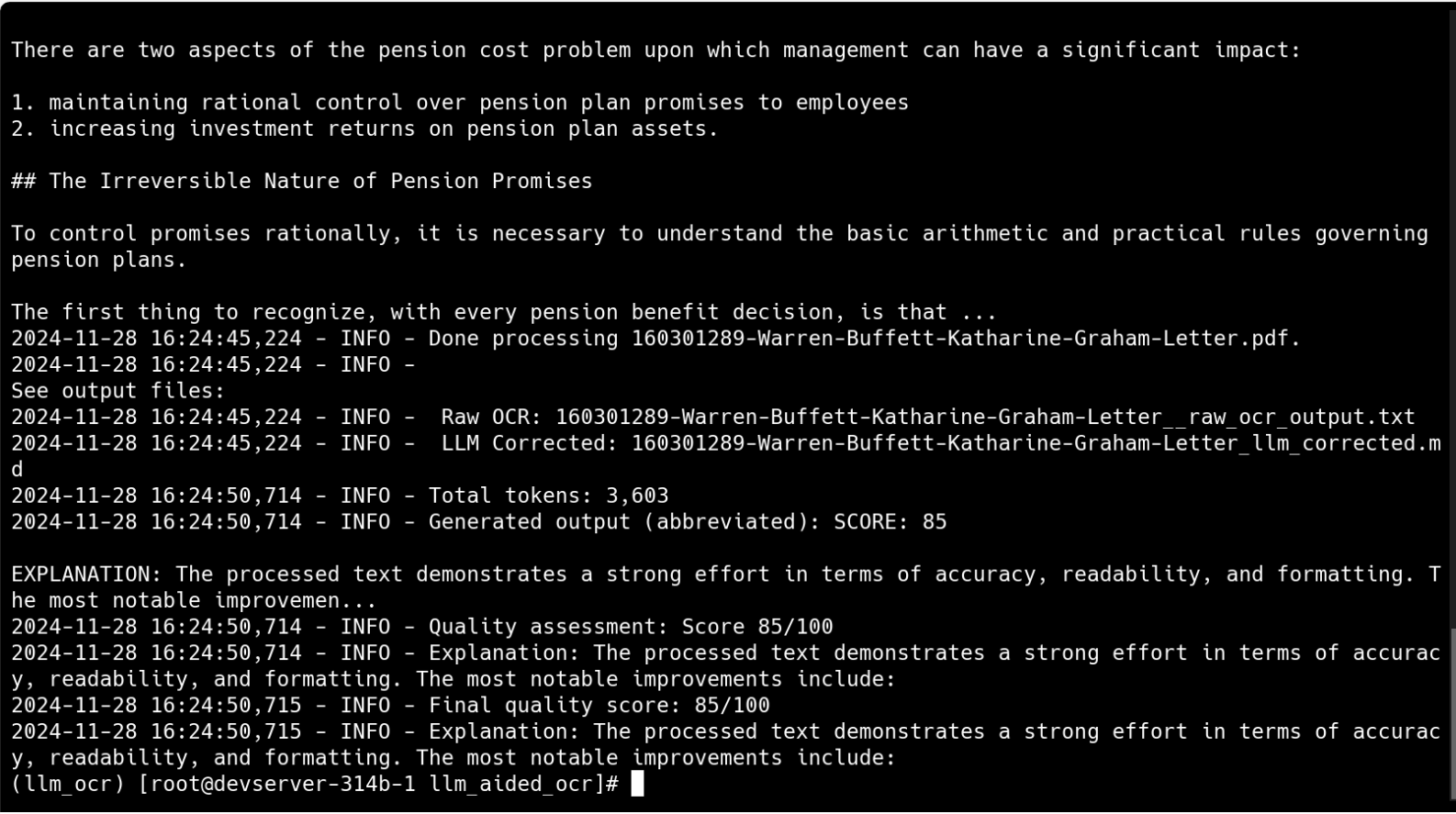The image size is (1456, 814).
Task: Click the line starting The first thing to recognize
Action: tap(503, 312)
